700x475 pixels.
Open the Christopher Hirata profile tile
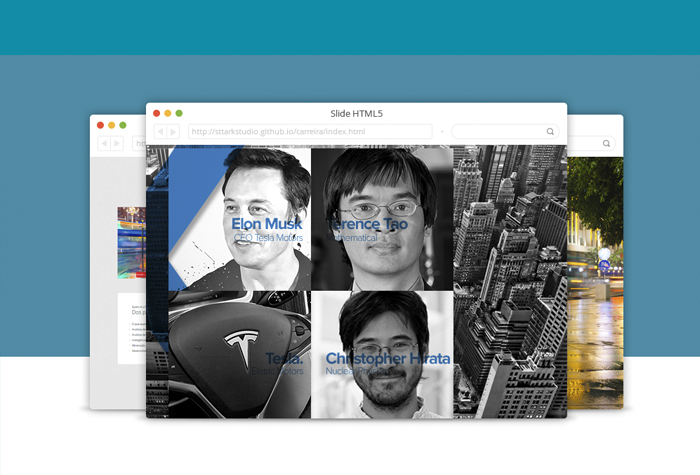point(382,354)
